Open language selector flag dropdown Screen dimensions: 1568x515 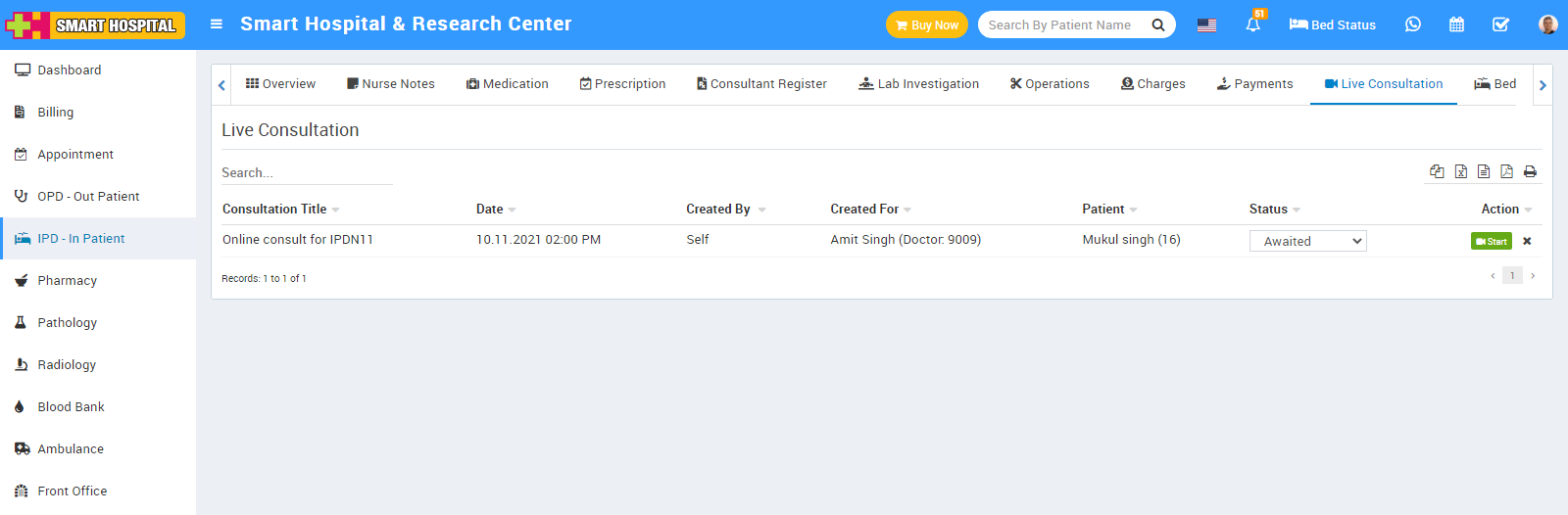(1206, 24)
